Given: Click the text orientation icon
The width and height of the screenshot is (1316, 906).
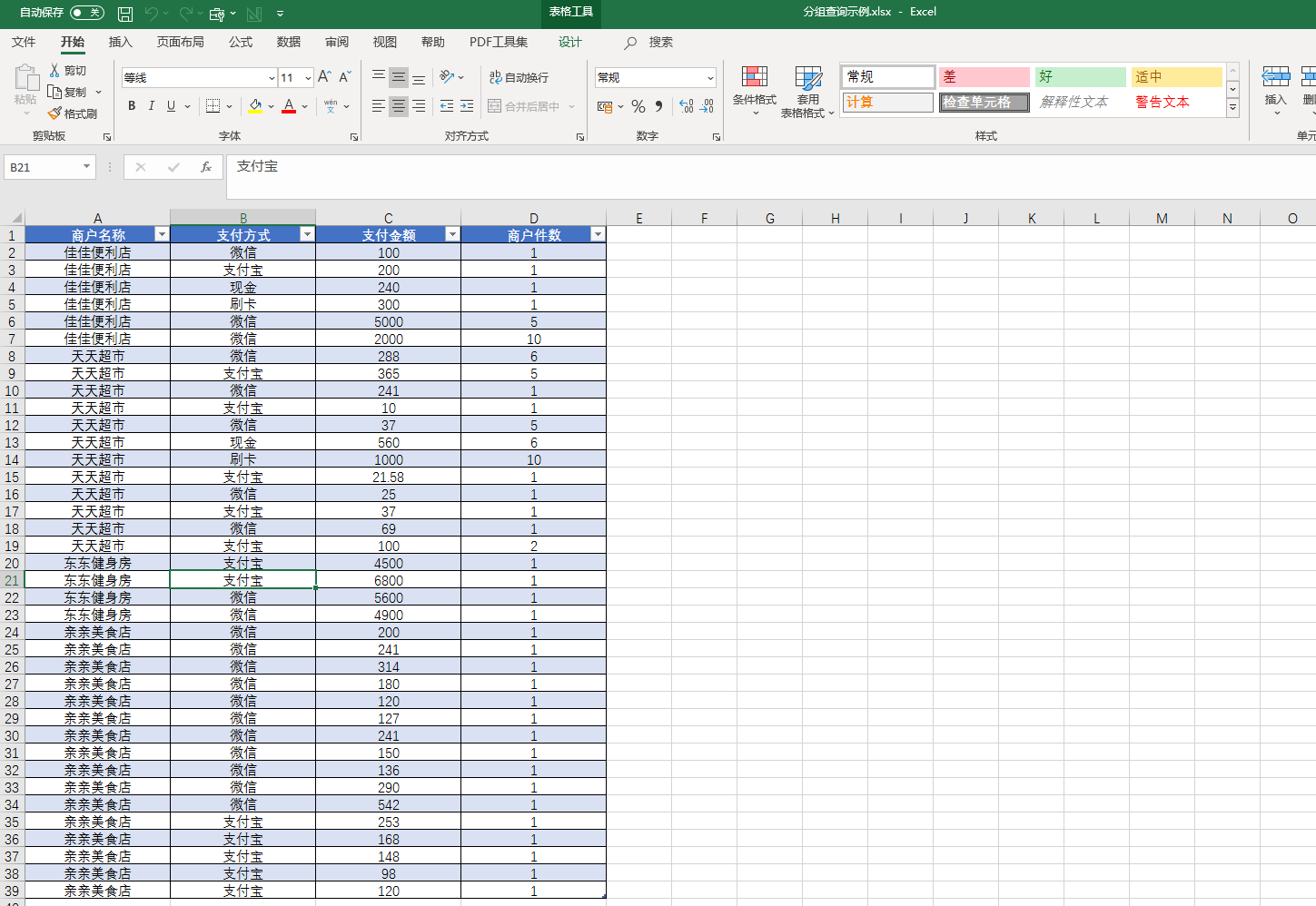Looking at the screenshot, I should click(x=447, y=77).
